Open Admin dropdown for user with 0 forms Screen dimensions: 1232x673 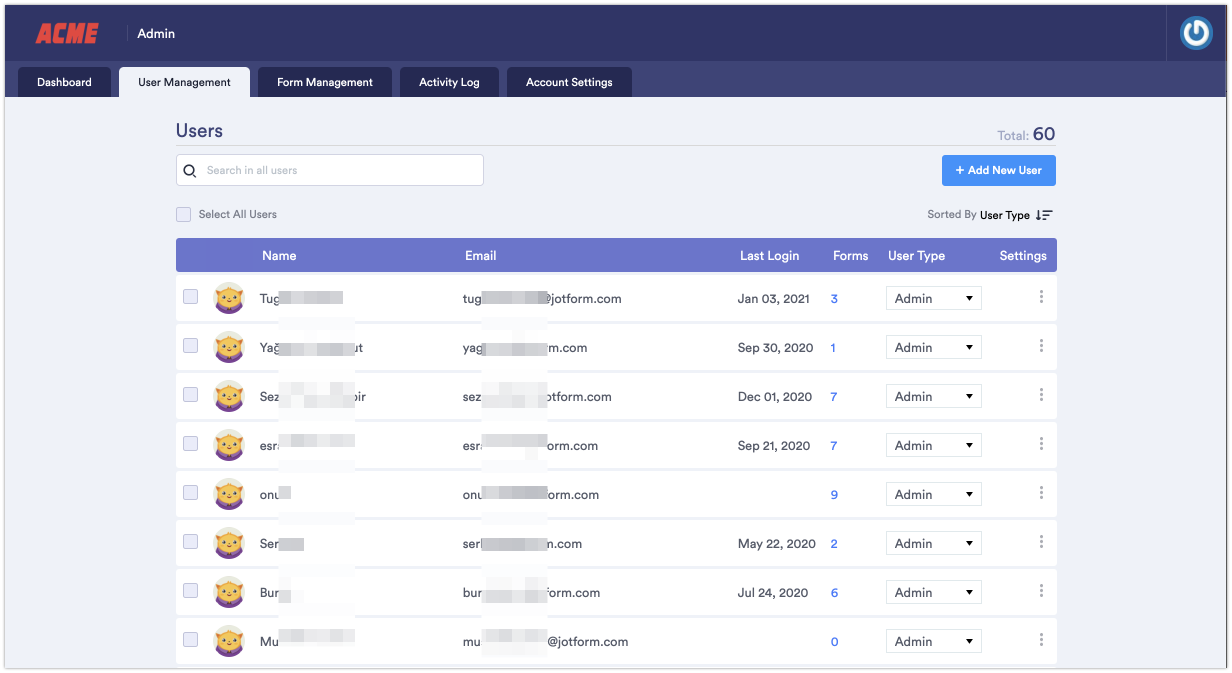933,641
